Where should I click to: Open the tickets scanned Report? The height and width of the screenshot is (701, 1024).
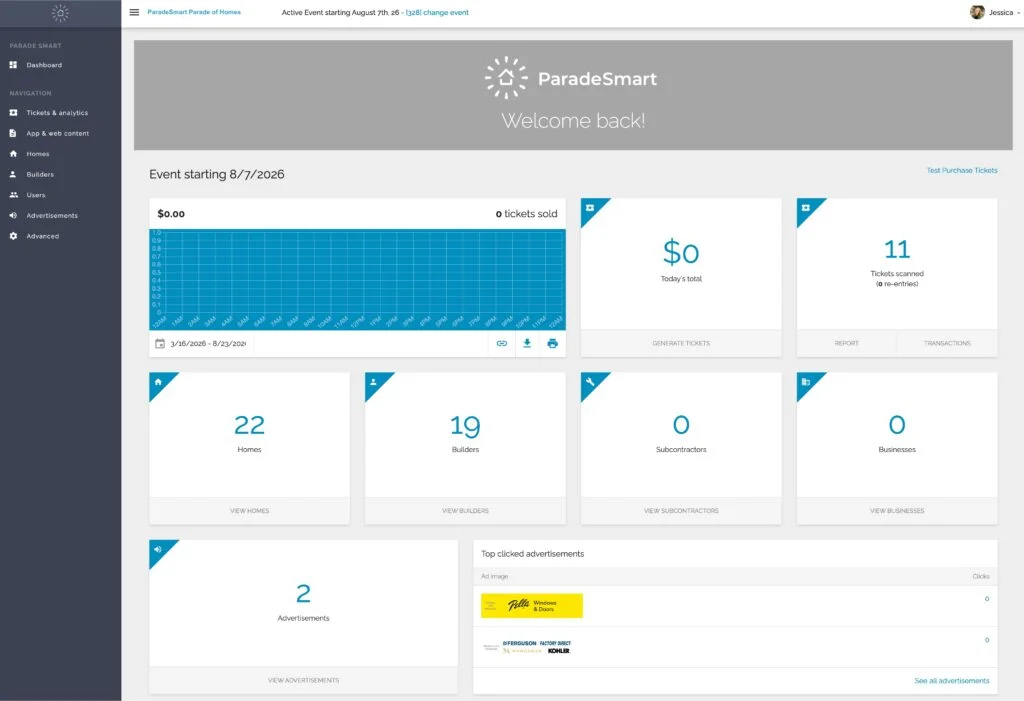click(x=846, y=343)
